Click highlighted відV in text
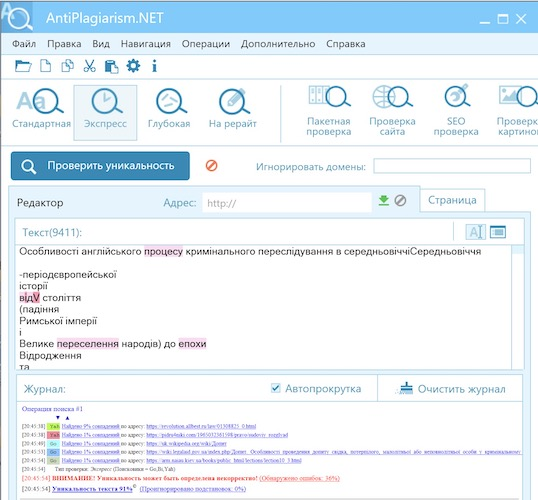 pyautogui.click(x=30, y=298)
